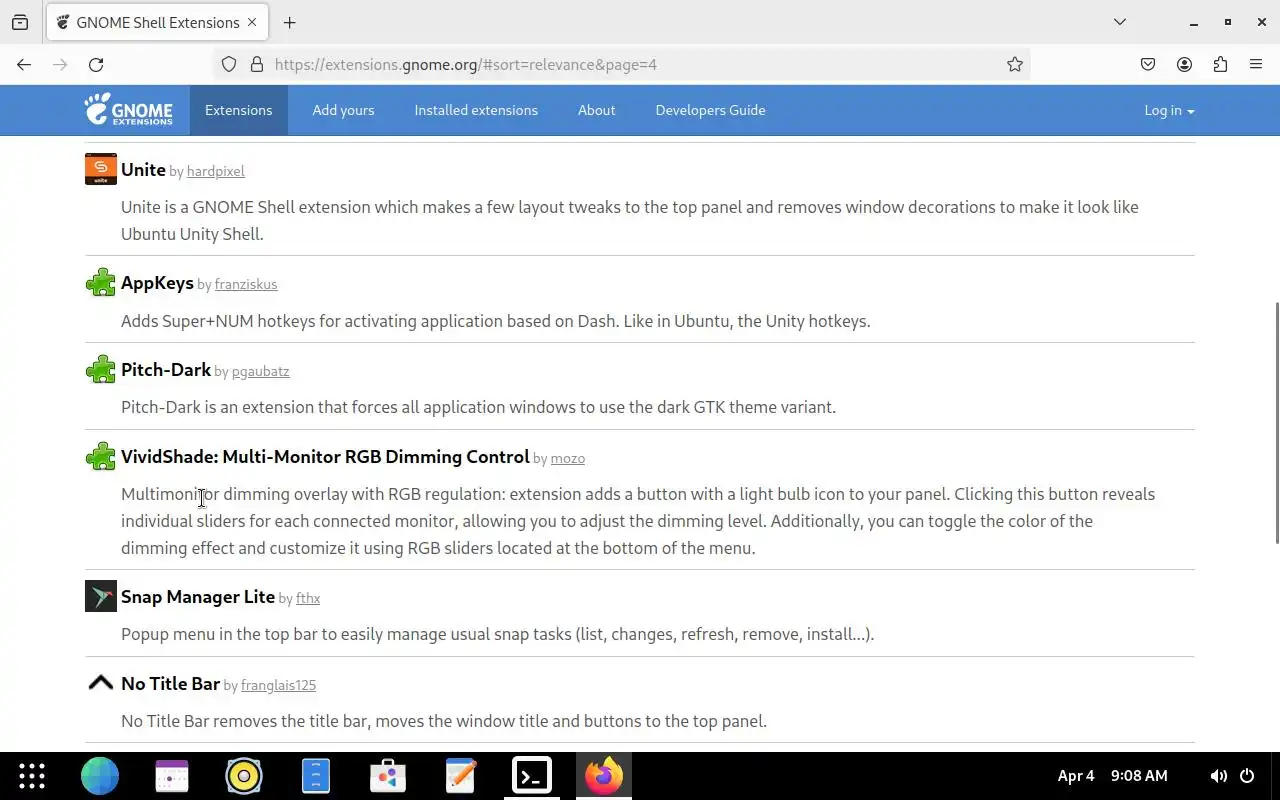Visit author hardpixel's profile

pyautogui.click(x=216, y=171)
